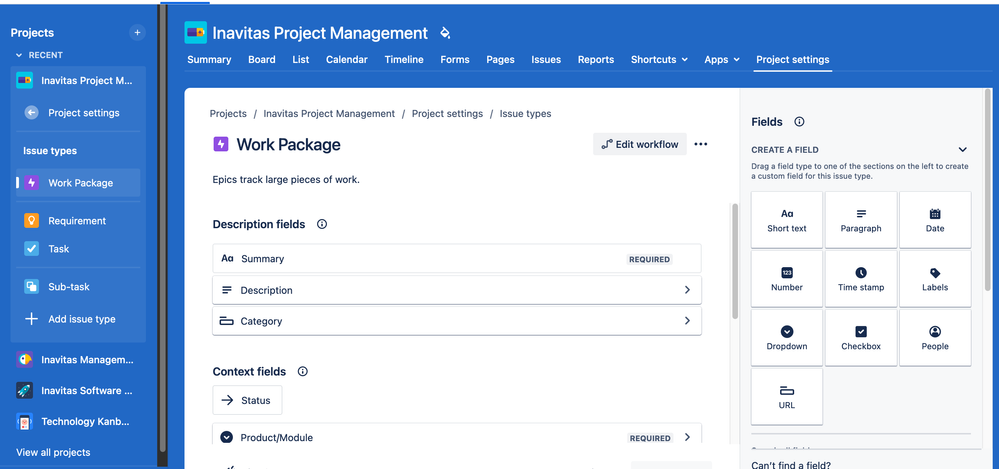The width and height of the screenshot is (999, 469).
Task: Expand the Description field row chevron
Action: (687, 290)
